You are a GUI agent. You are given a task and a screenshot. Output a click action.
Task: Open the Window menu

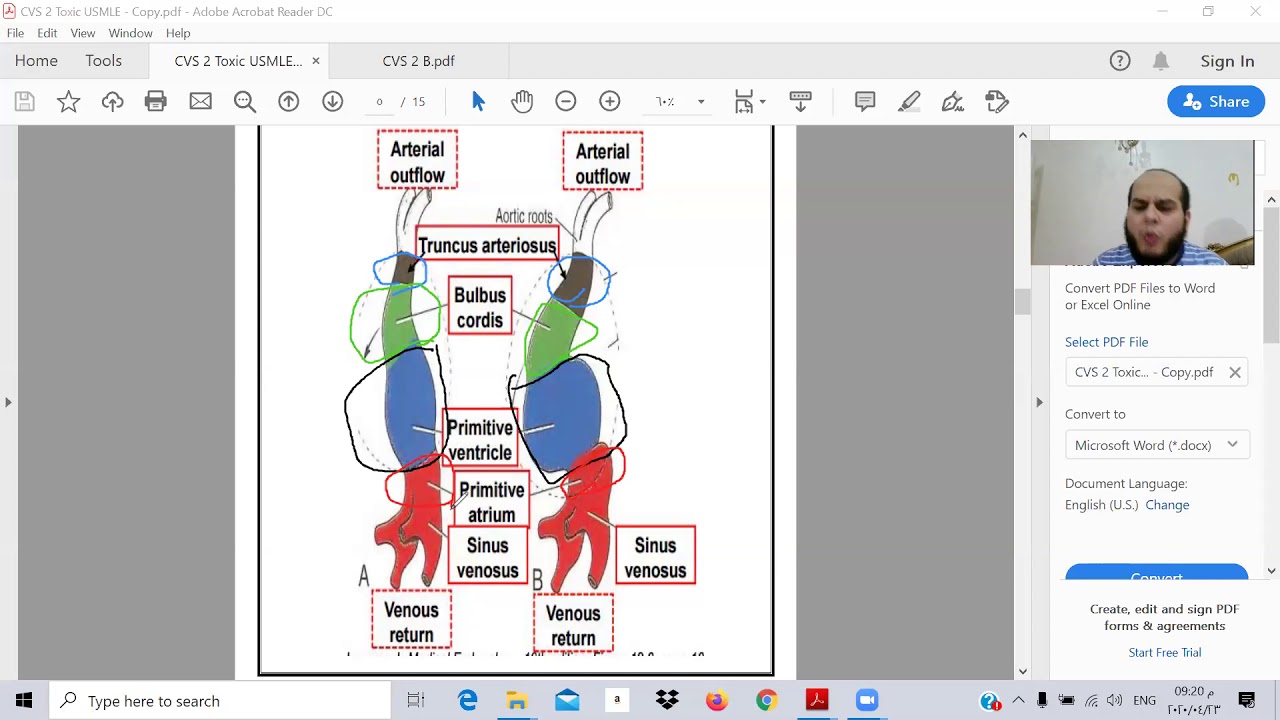click(x=130, y=33)
